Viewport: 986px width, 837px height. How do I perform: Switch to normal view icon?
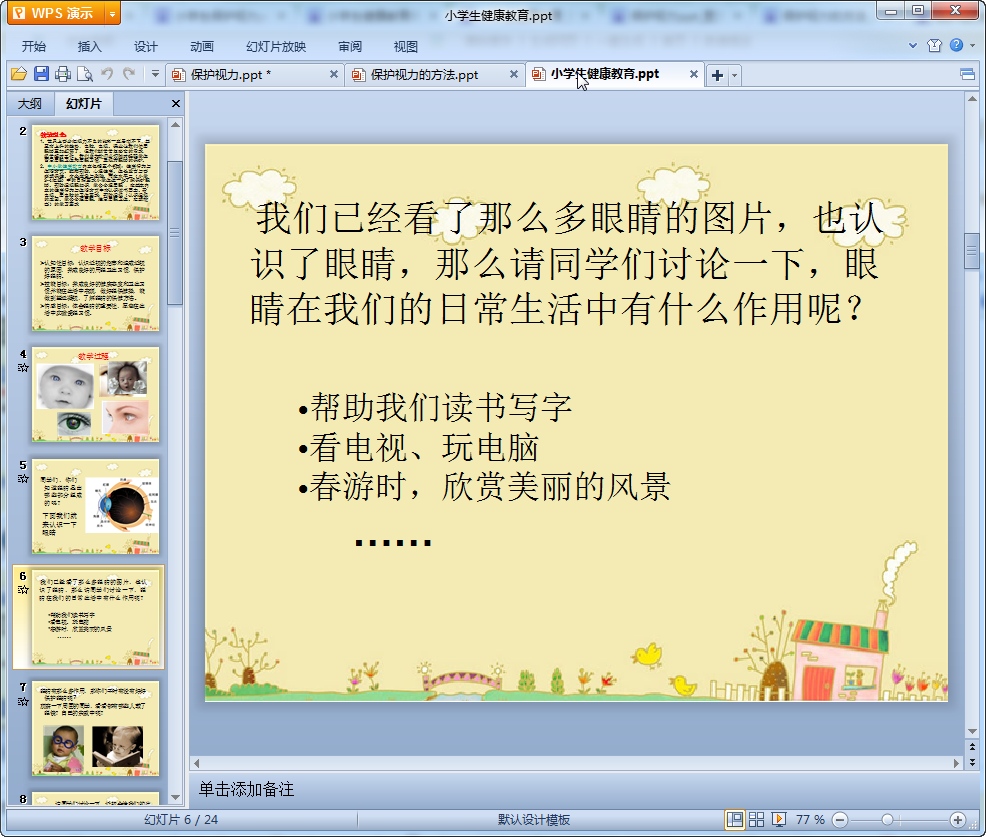[734, 819]
